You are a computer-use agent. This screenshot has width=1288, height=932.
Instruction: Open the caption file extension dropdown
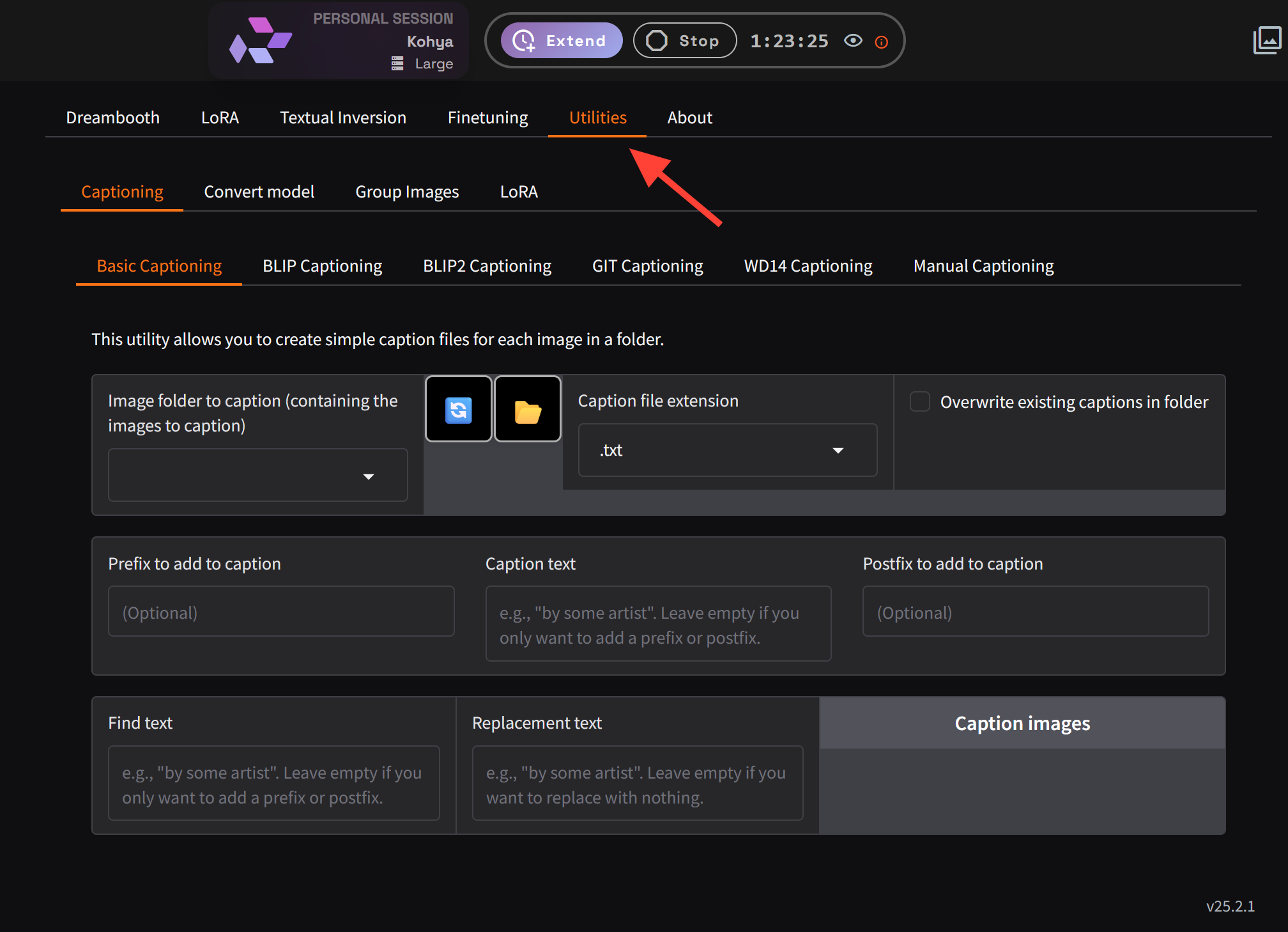[838, 451]
